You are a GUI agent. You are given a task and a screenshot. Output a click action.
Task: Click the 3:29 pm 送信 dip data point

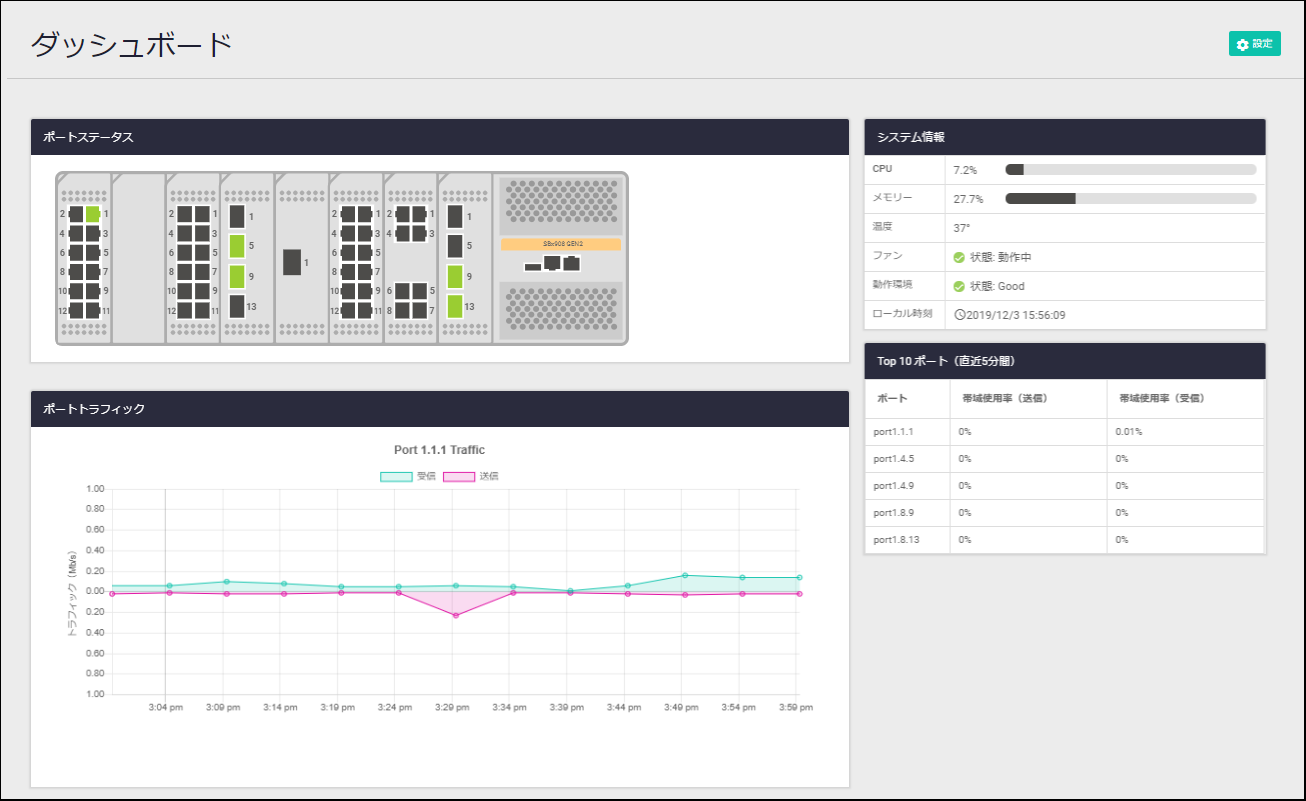(x=456, y=615)
